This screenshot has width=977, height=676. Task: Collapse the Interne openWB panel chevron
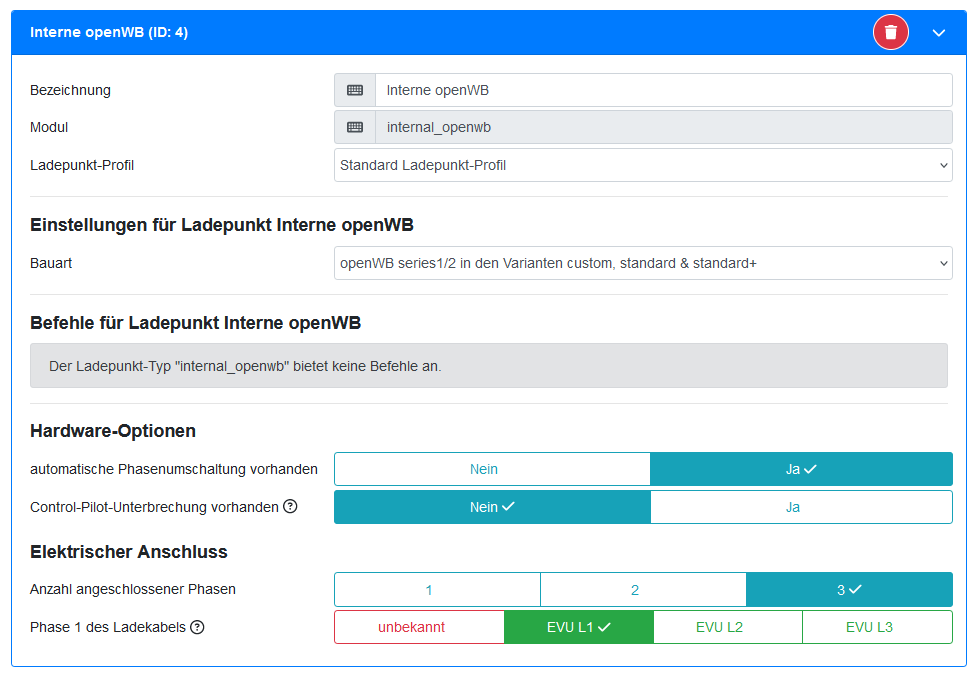pos(939,33)
